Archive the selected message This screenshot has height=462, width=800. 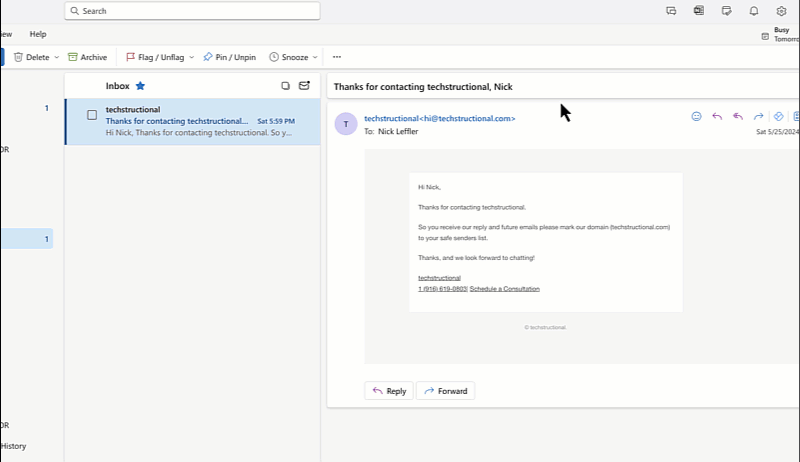point(88,57)
